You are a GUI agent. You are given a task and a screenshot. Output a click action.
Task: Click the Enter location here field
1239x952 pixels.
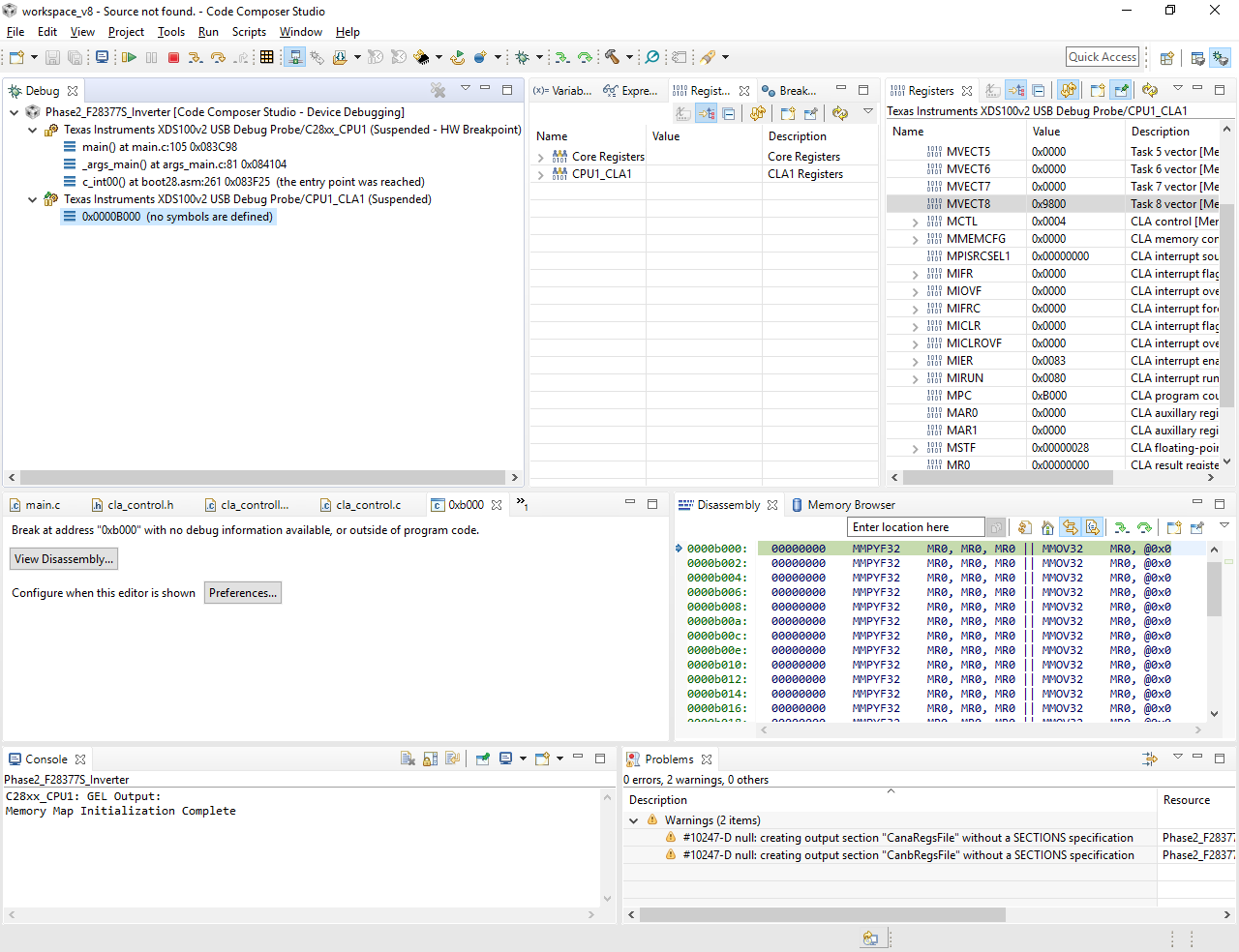(x=915, y=527)
